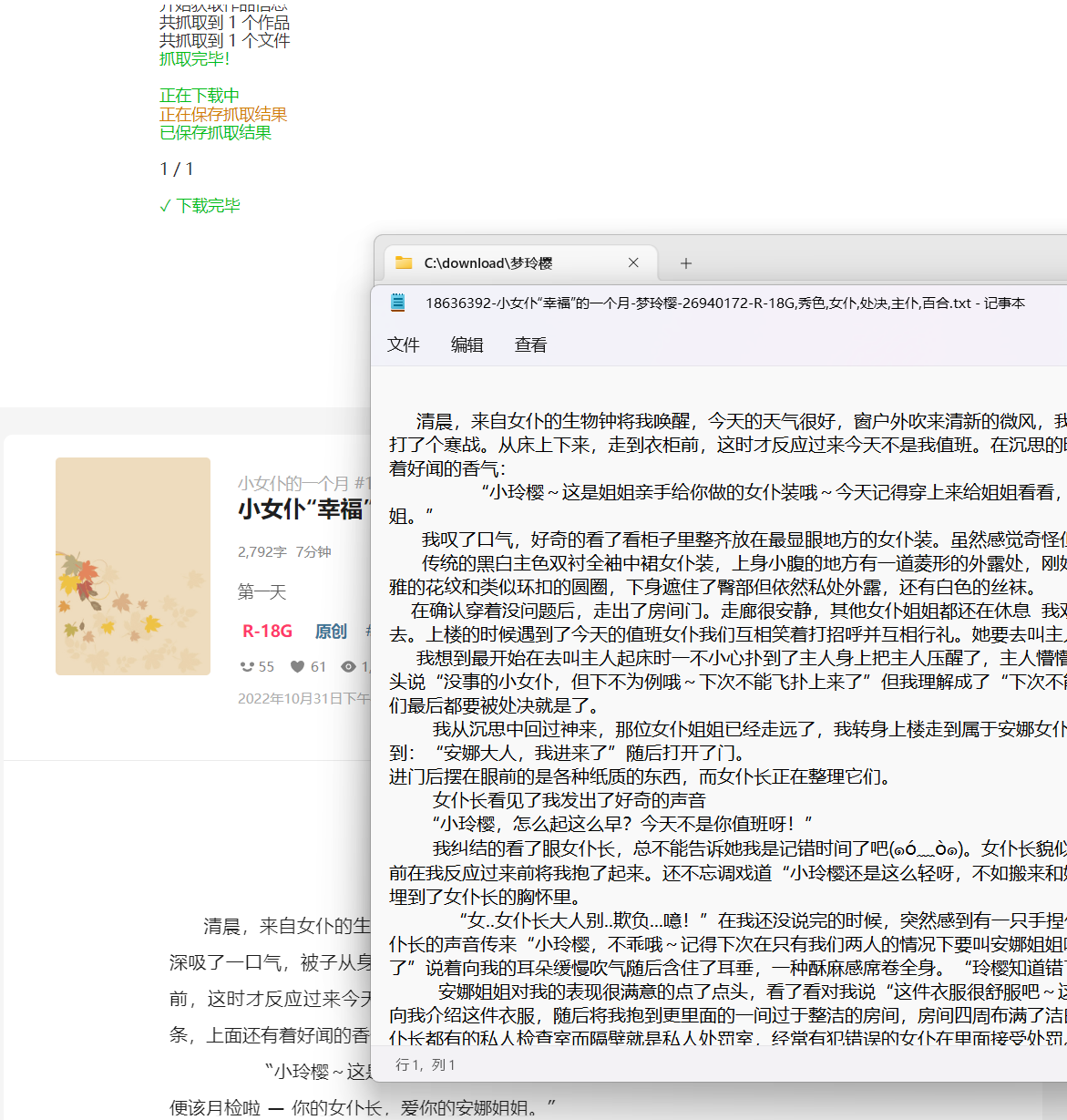Click the 第一天 chapter caption
The image size is (1067, 1120).
[x=262, y=591]
